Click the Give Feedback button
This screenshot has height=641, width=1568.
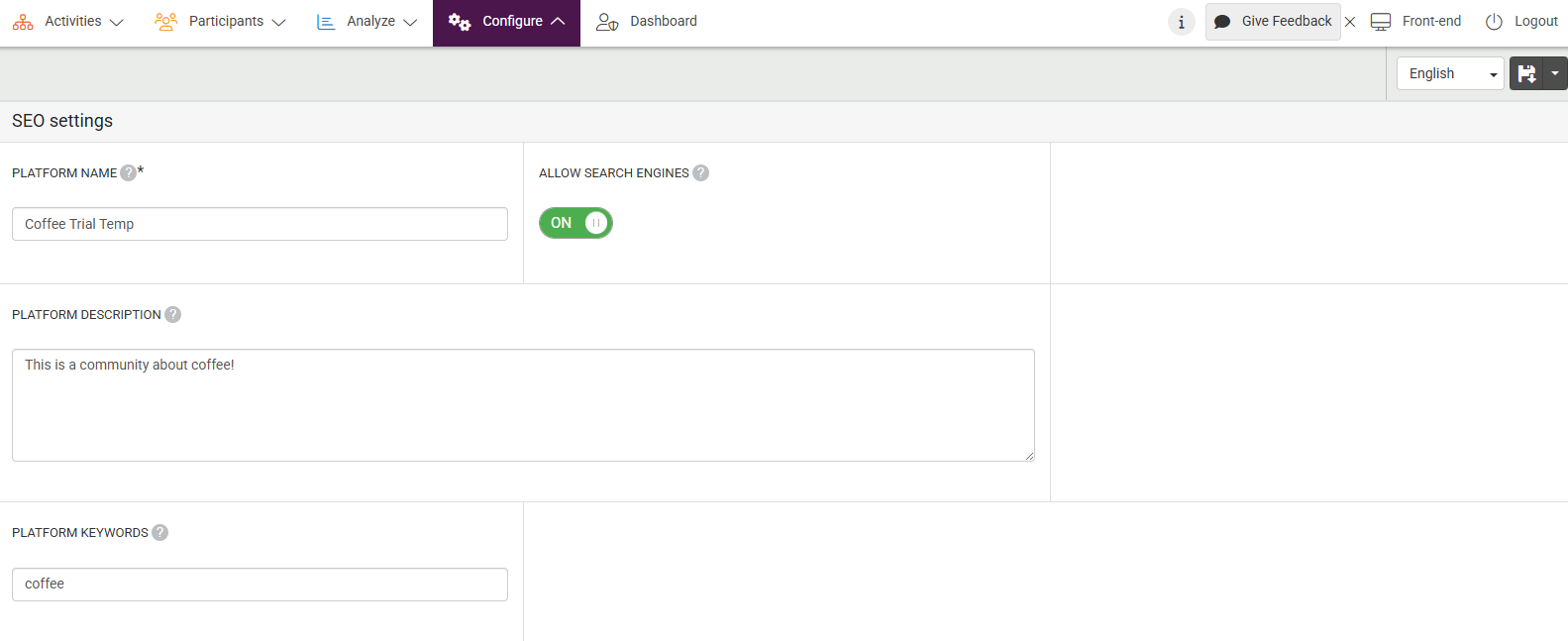[x=1273, y=22]
